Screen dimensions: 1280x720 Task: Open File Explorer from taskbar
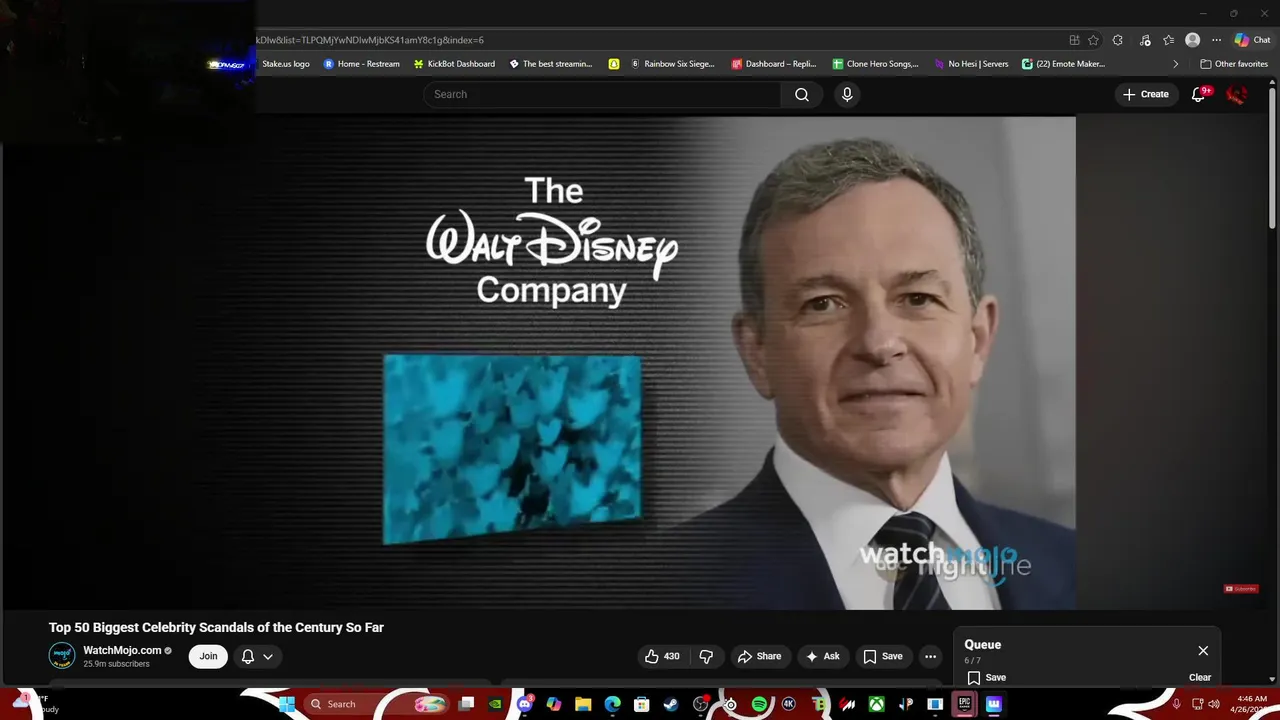tap(583, 704)
